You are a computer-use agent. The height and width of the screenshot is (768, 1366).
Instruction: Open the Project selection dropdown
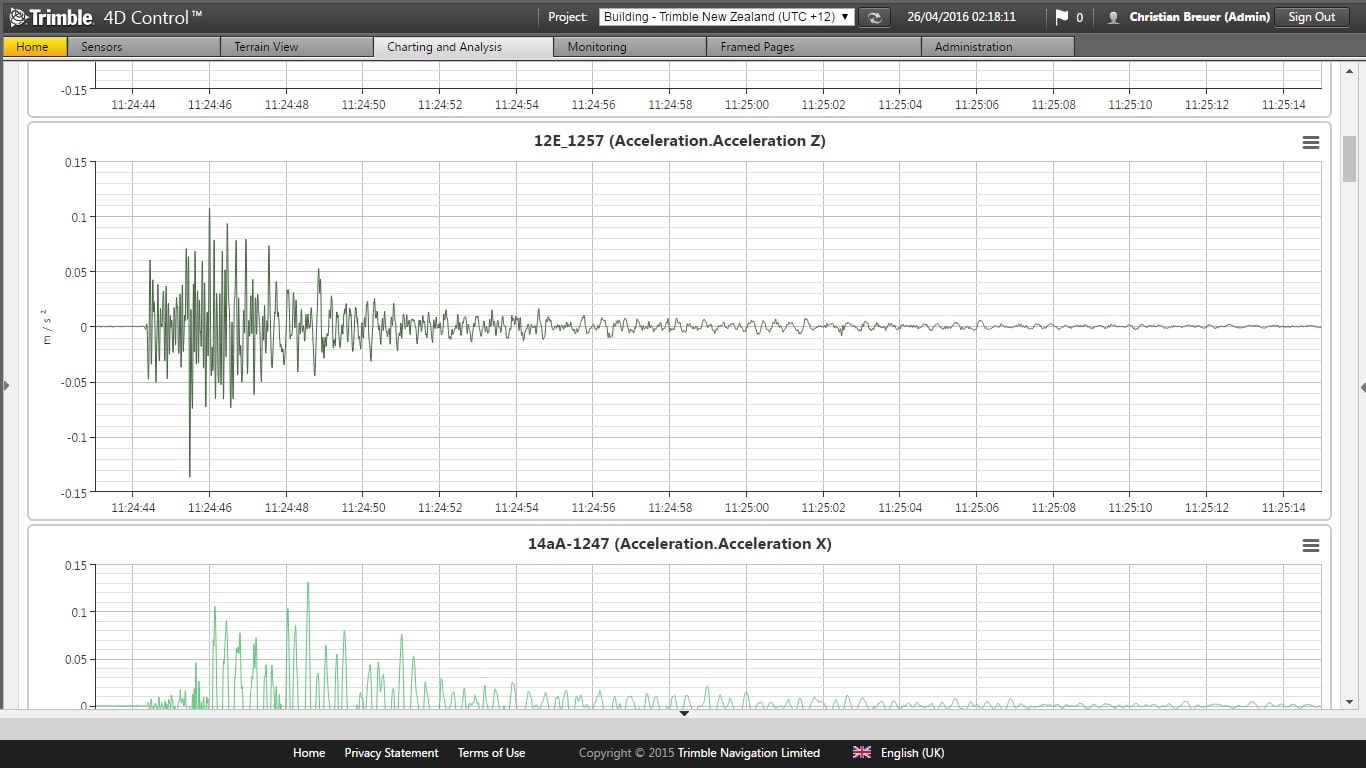(726, 17)
